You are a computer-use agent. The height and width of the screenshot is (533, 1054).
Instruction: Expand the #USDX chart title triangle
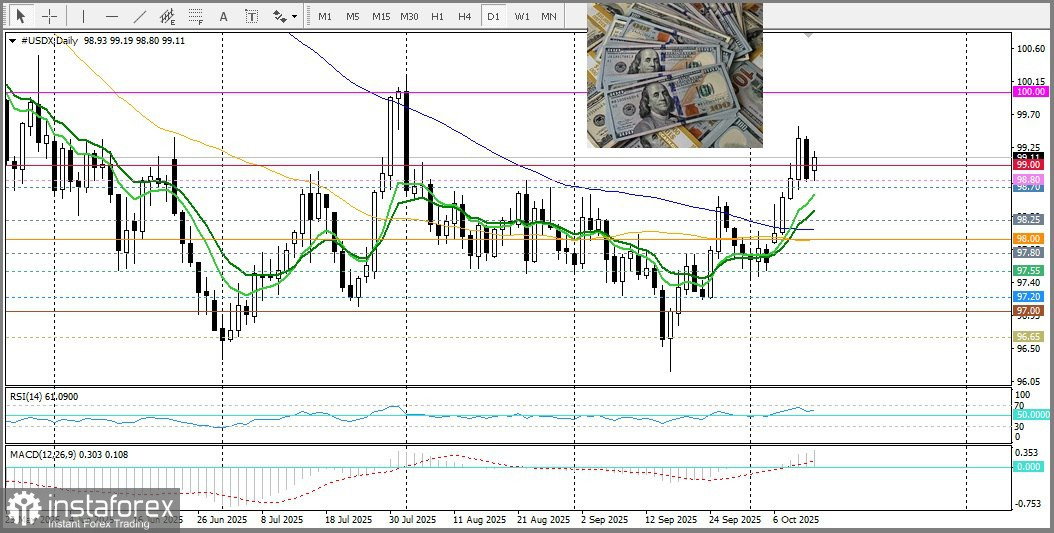coord(13,41)
